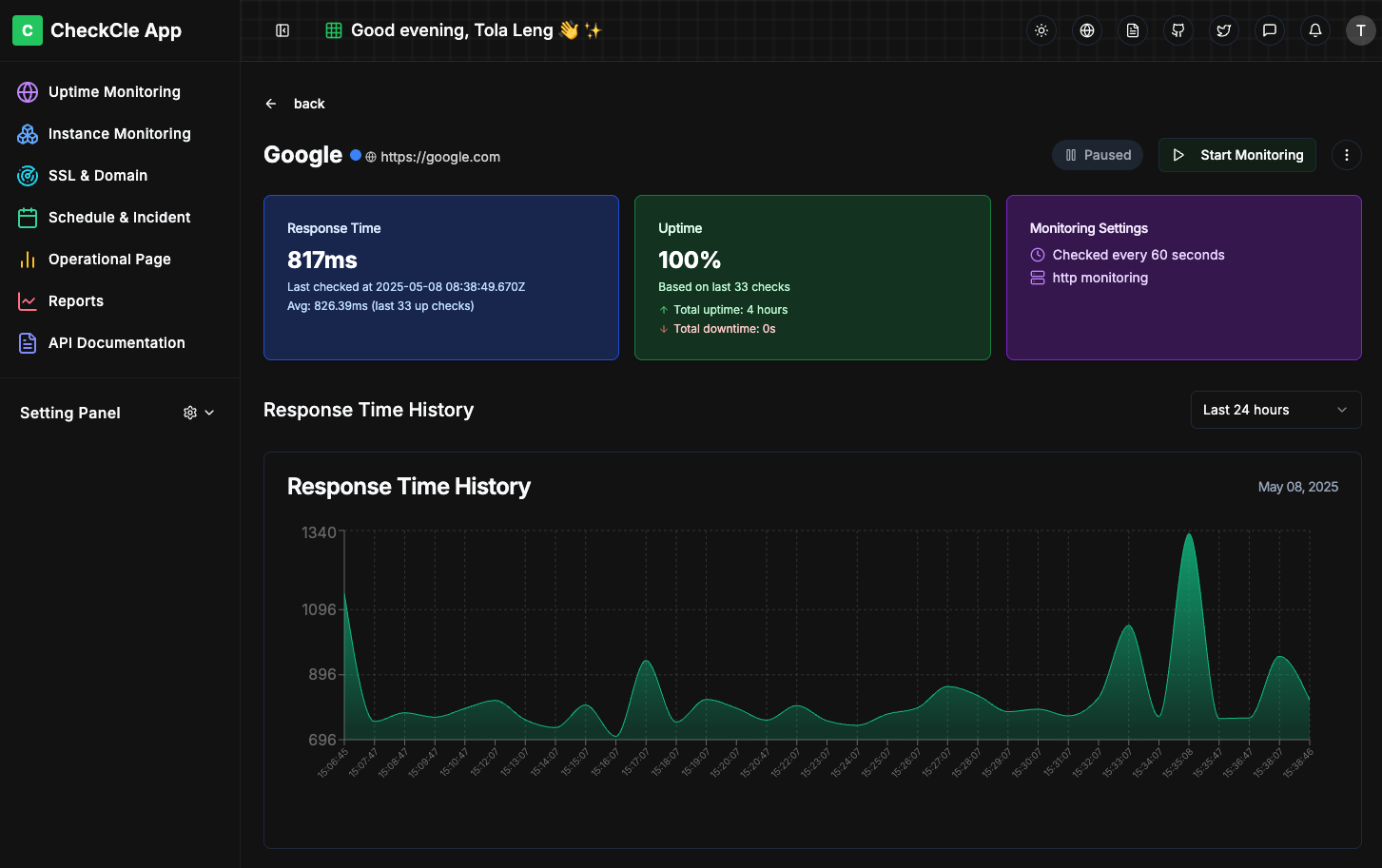Open the Reports graph icon
The width and height of the screenshot is (1382, 868).
[27, 300]
